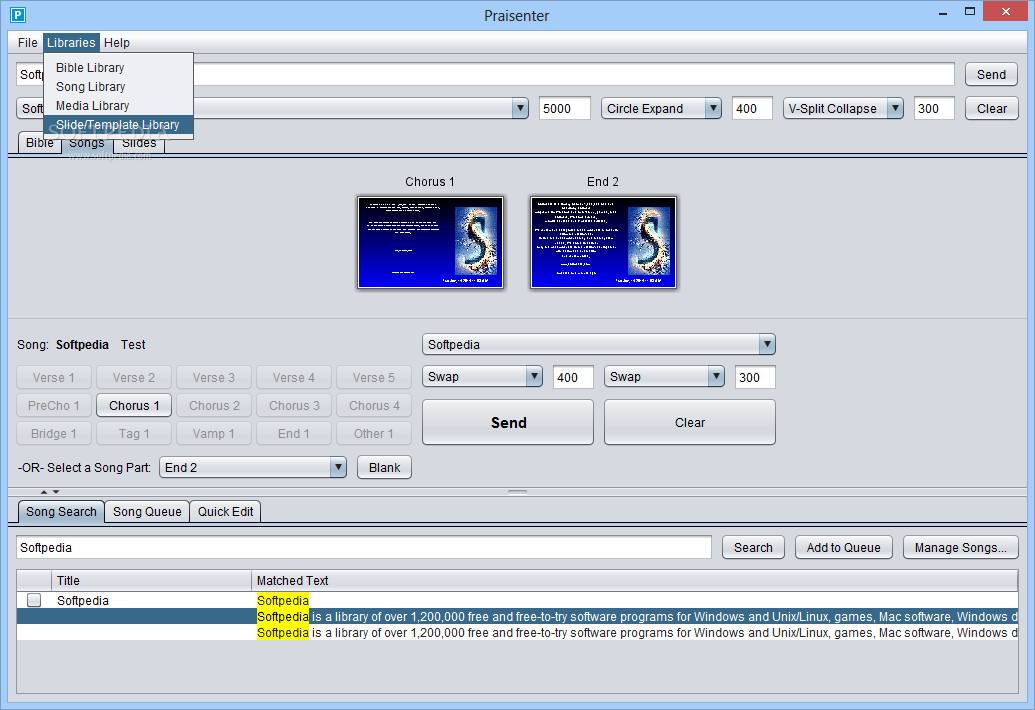Choose Media Library from the menu
Image resolution: width=1035 pixels, height=710 pixels.
(x=119, y=106)
